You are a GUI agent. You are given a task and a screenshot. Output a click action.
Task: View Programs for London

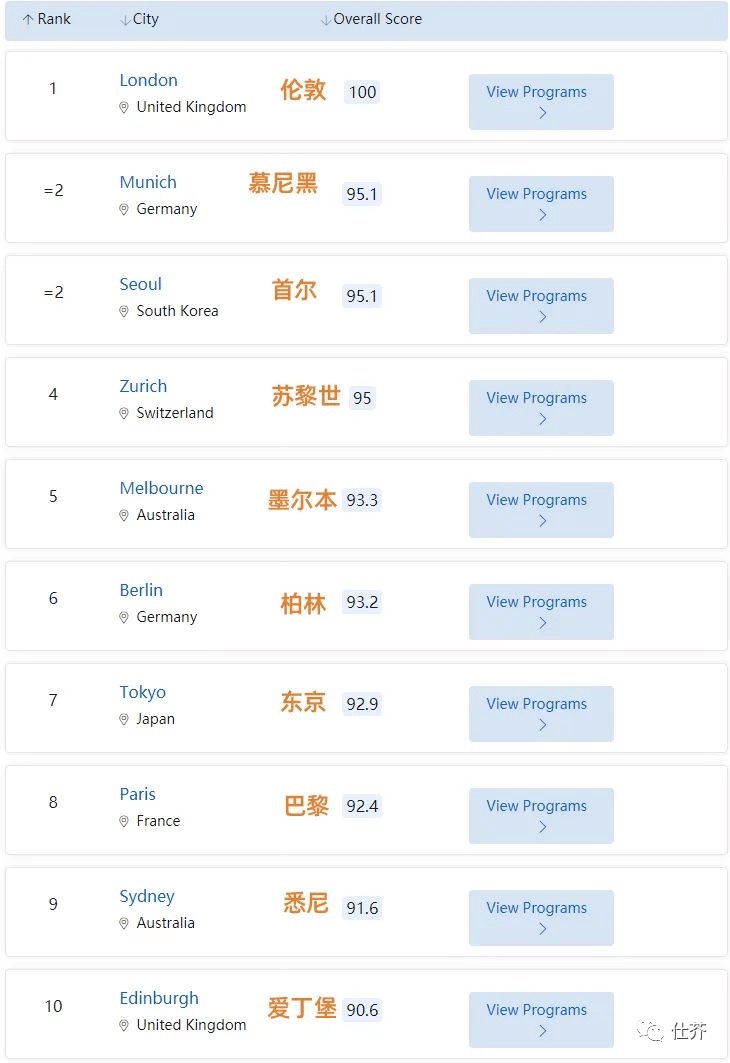point(541,102)
